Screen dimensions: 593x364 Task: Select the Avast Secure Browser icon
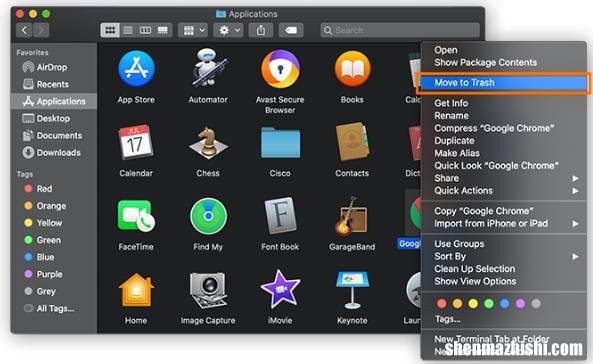[x=280, y=69]
